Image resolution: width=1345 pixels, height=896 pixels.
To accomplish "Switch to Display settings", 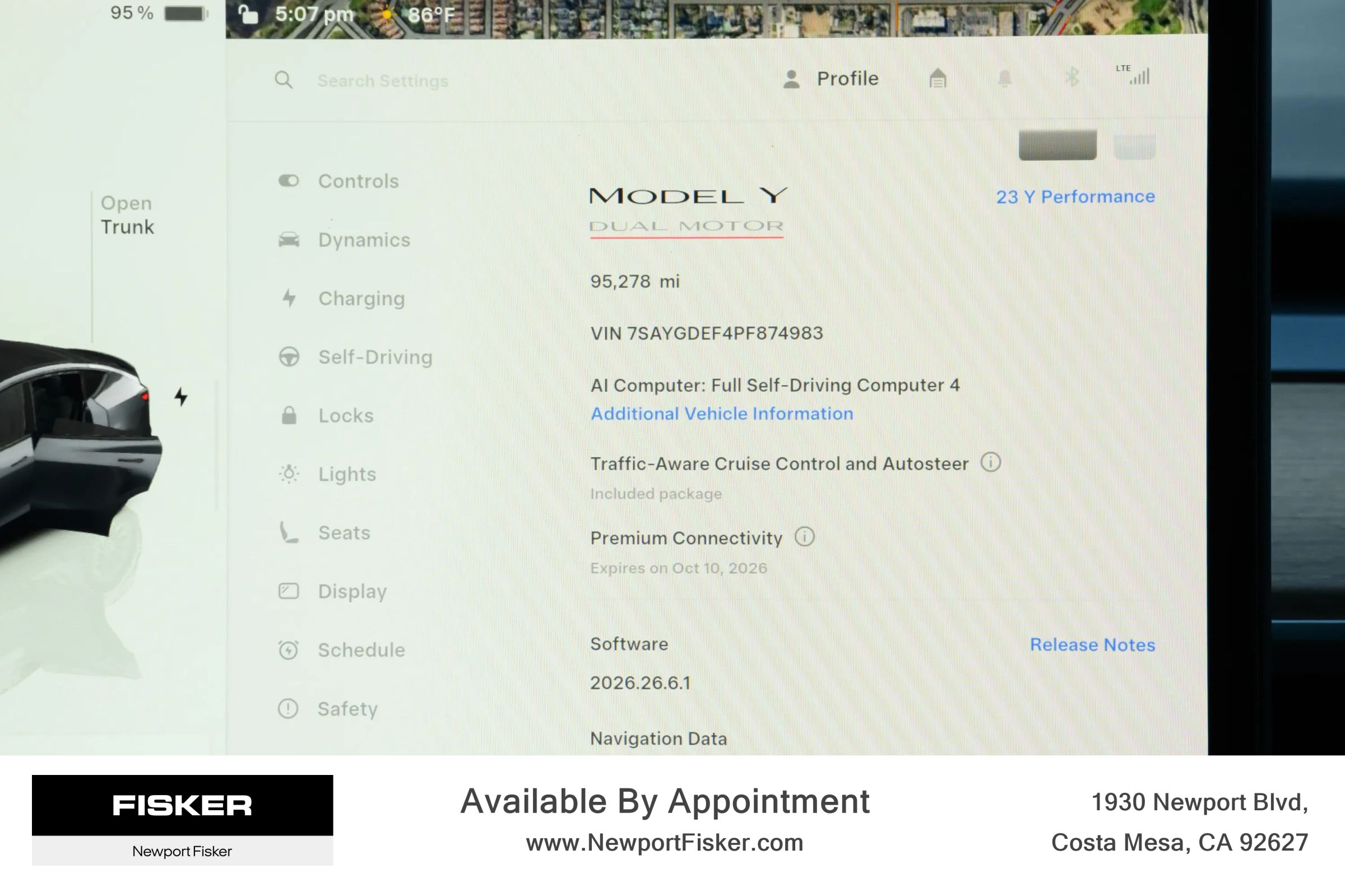I will [332, 591].
